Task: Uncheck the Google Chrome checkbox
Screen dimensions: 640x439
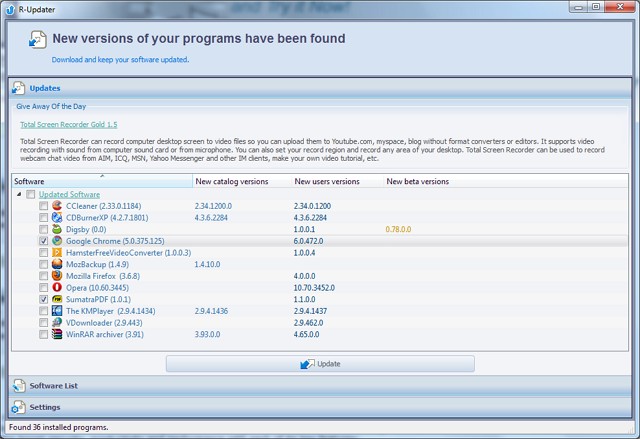Action: (x=43, y=241)
